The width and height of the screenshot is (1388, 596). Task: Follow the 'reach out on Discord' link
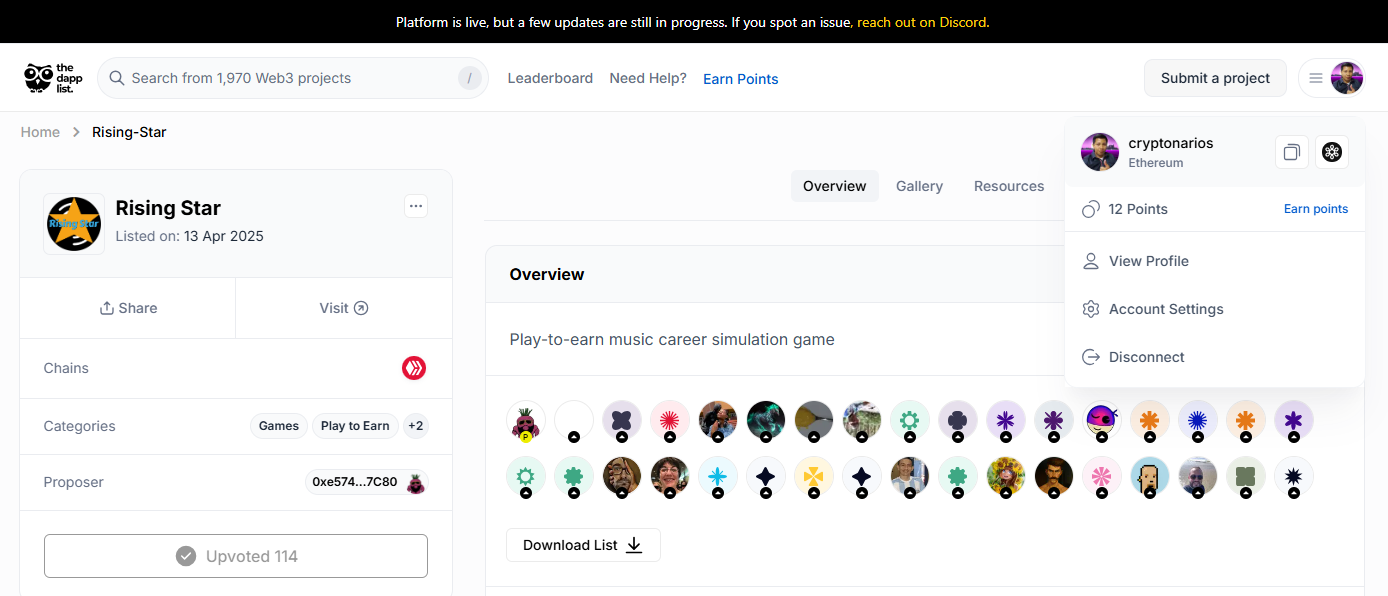pyautogui.click(x=923, y=22)
